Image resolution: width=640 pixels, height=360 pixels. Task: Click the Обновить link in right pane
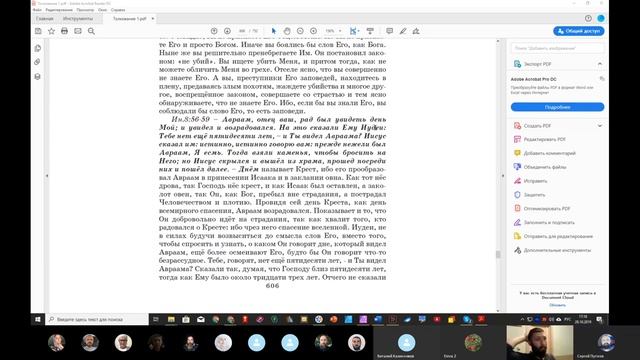(558, 305)
